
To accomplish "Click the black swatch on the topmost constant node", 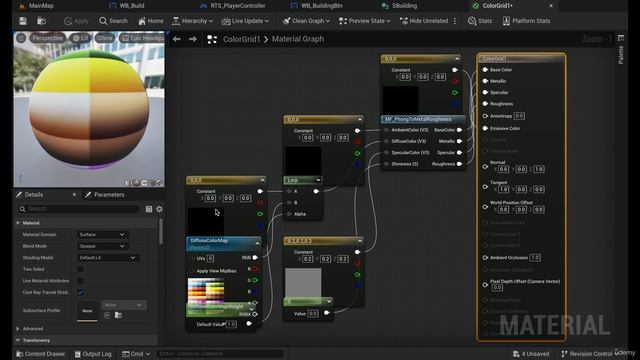I will tap(400, 100).
